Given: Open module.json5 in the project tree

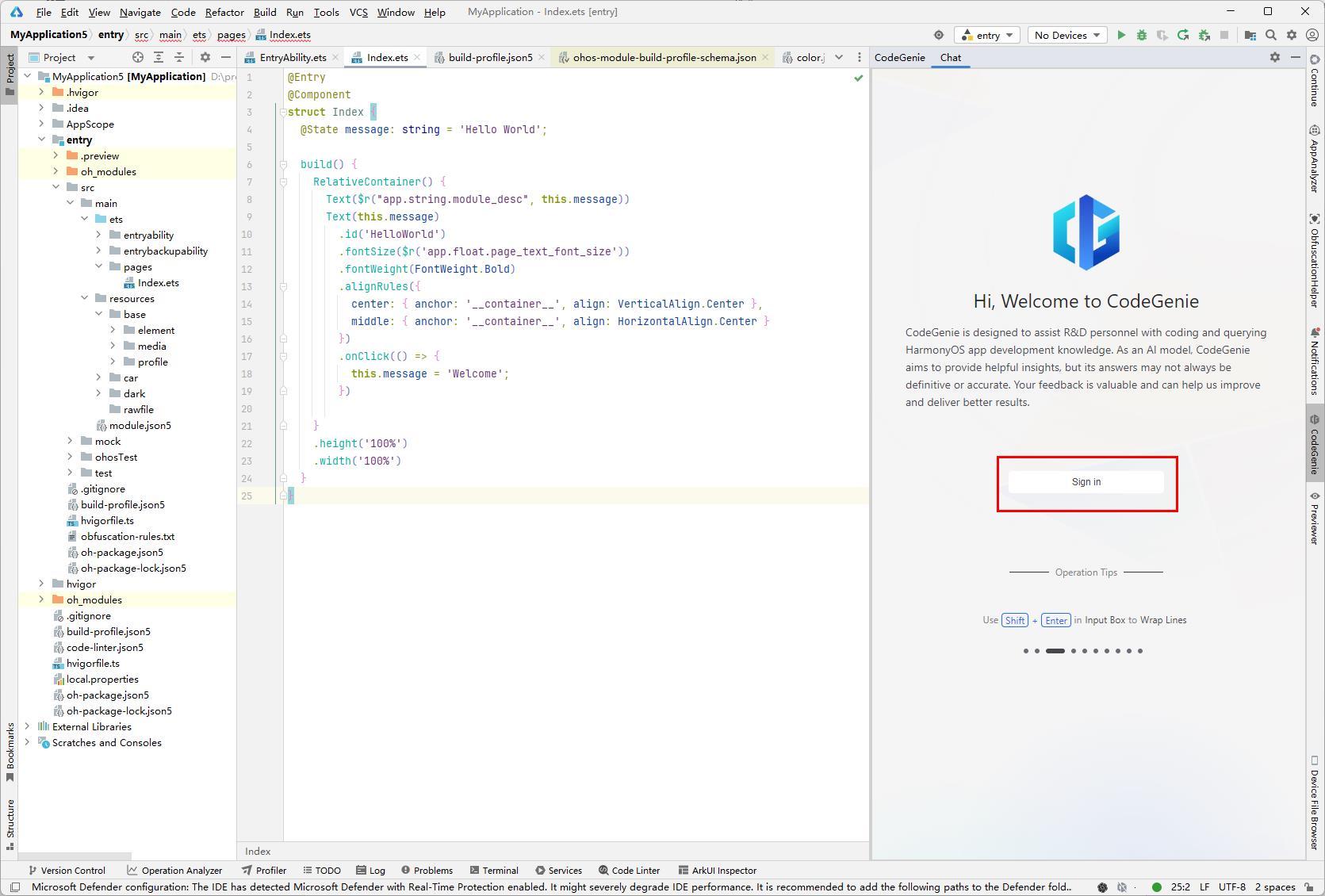Looking at the screenshot, I should pyautogui.click(x=140, y=425).
